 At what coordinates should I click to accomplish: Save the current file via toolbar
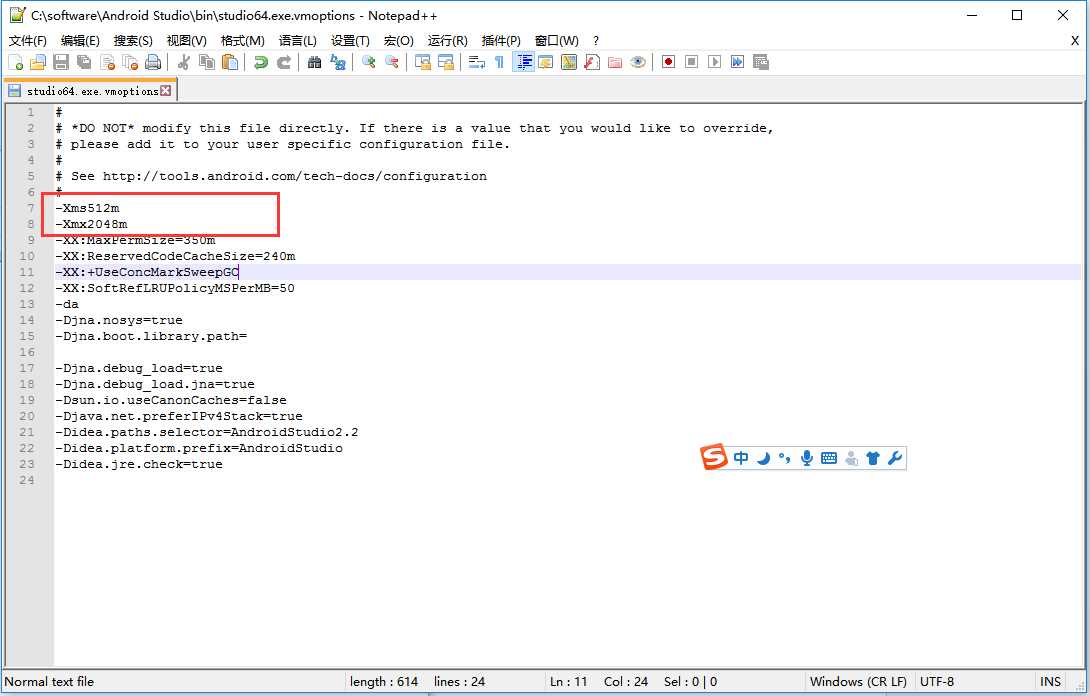(61, 62)
